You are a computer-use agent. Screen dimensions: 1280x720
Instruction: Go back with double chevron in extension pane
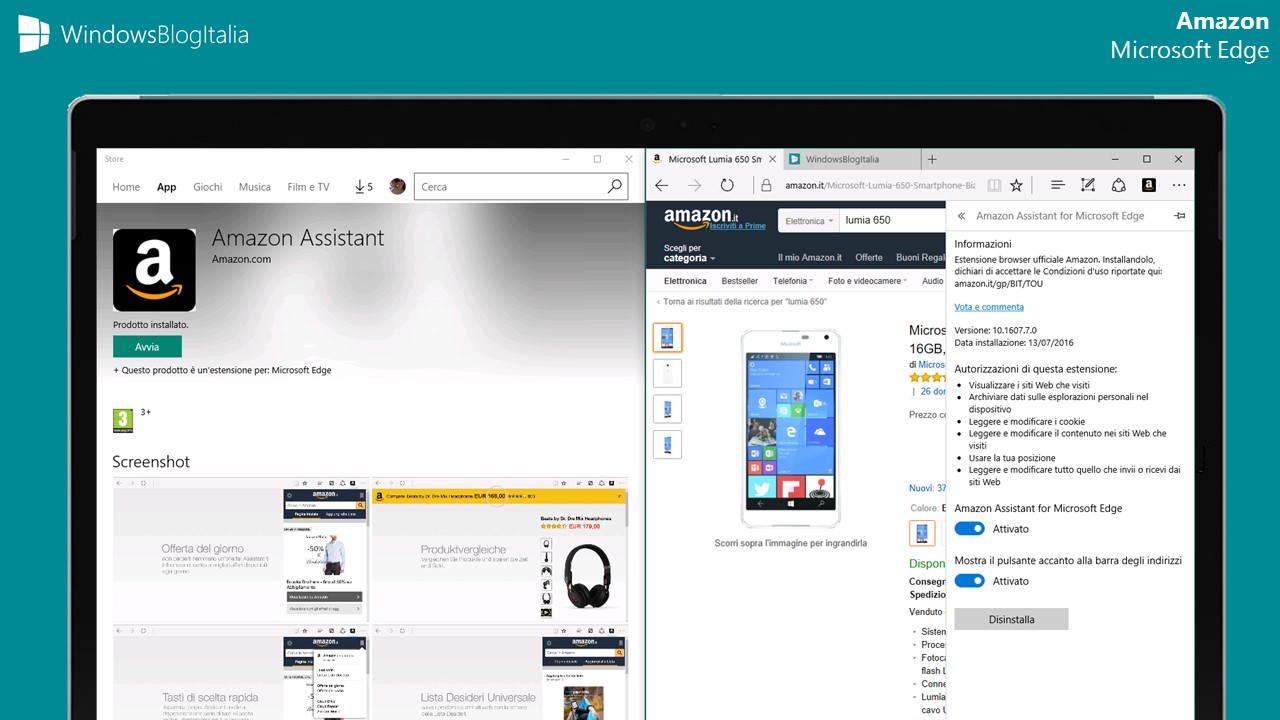coord(961,216)
